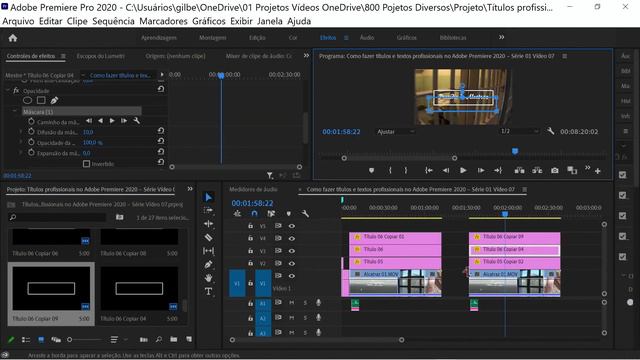640x360 pixels.
Task: Click New Bin folder icon in project panel
Action: pos(174,339)
